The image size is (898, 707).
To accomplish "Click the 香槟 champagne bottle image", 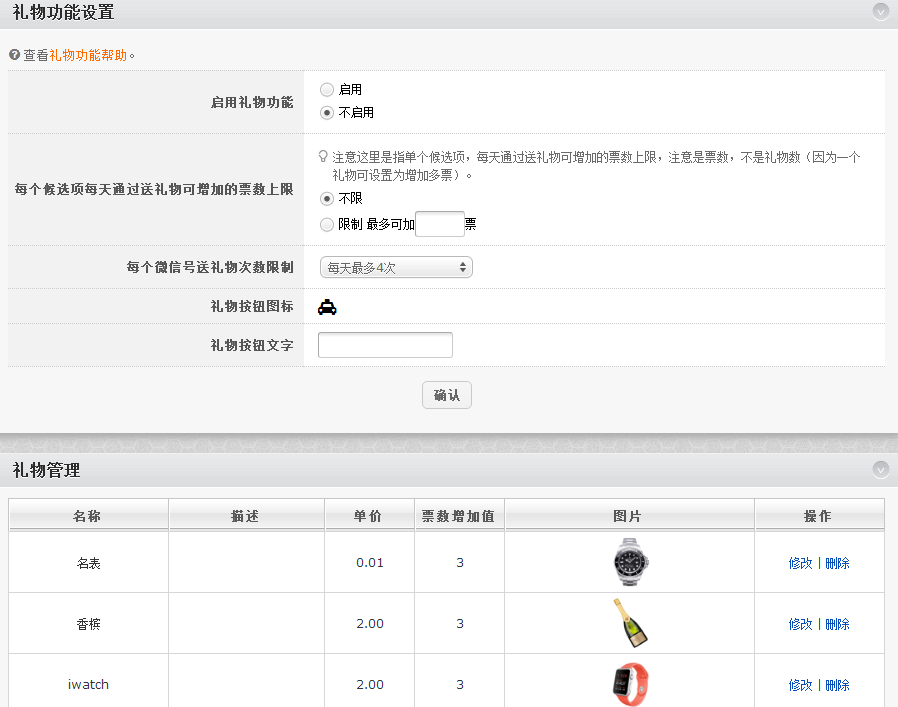I will click(629, 623).
